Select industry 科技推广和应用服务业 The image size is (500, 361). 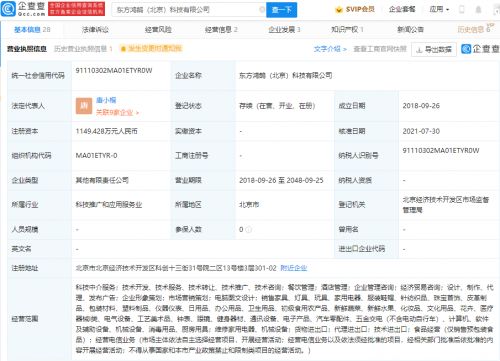pyautogui.click(x=109, y=205)
